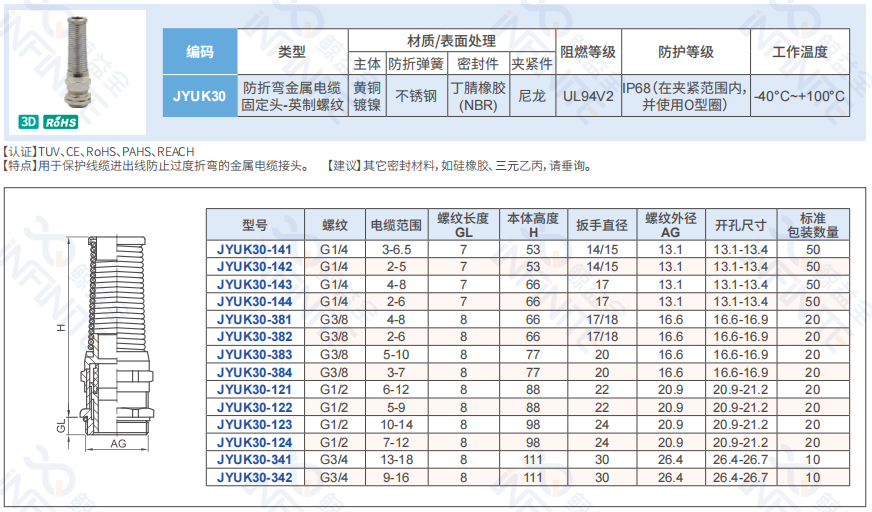The width and height of the screenshot is (872, 512).
Task: Click the GL label in the drawing
Action: pos(61,426)
